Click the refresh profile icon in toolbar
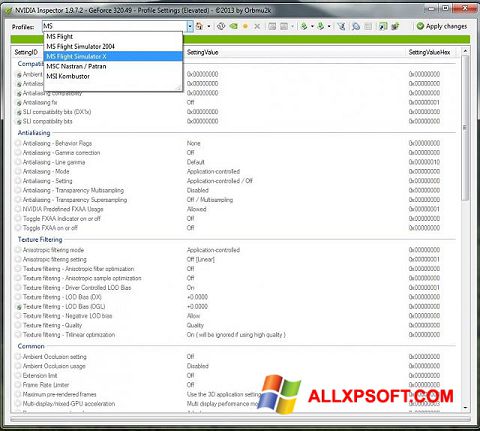This screenshot has width=480, height=431. (x=221, y=26)
